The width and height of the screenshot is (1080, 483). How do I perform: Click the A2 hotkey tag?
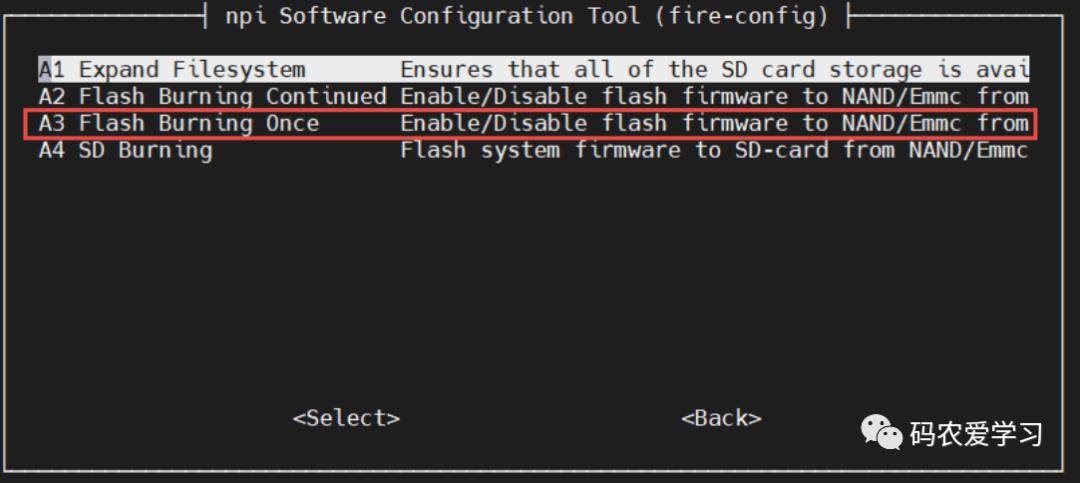point(51,96)
